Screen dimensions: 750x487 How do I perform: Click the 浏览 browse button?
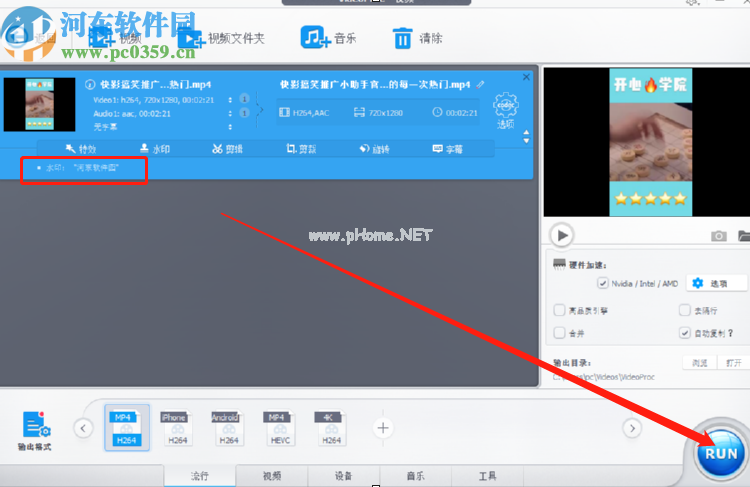point(699,363)
